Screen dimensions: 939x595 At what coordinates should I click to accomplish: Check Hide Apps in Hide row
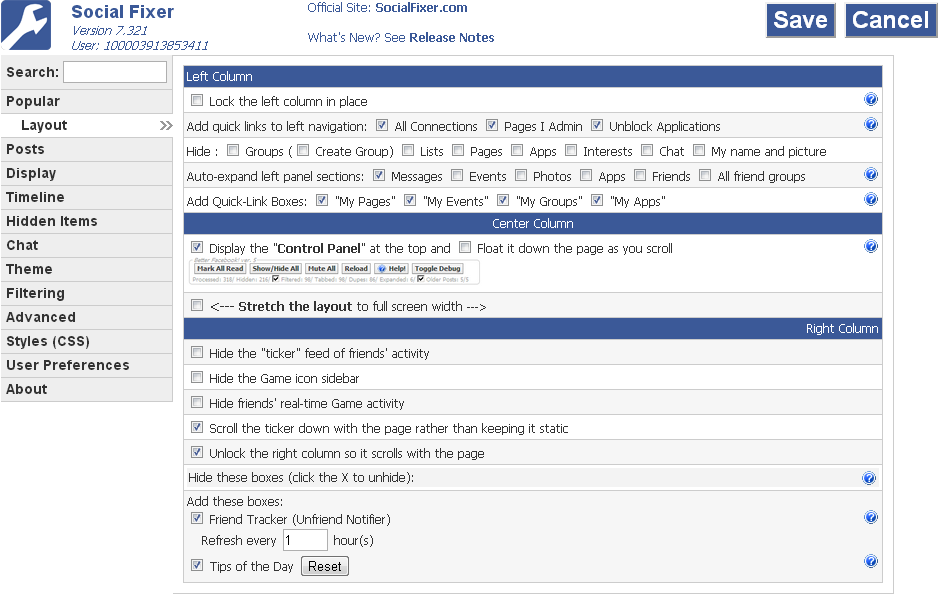tap(517, 150)
